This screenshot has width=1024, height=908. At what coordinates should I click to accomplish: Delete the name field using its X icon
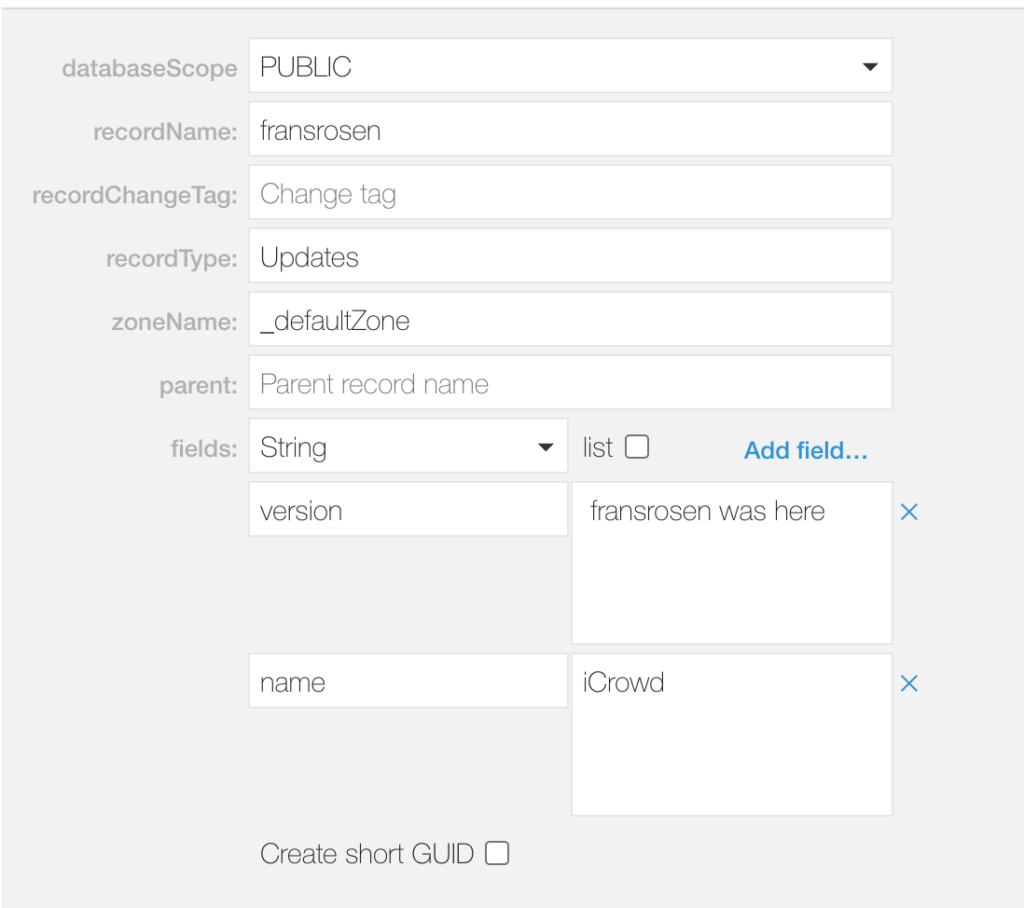(x=909, y=683)
